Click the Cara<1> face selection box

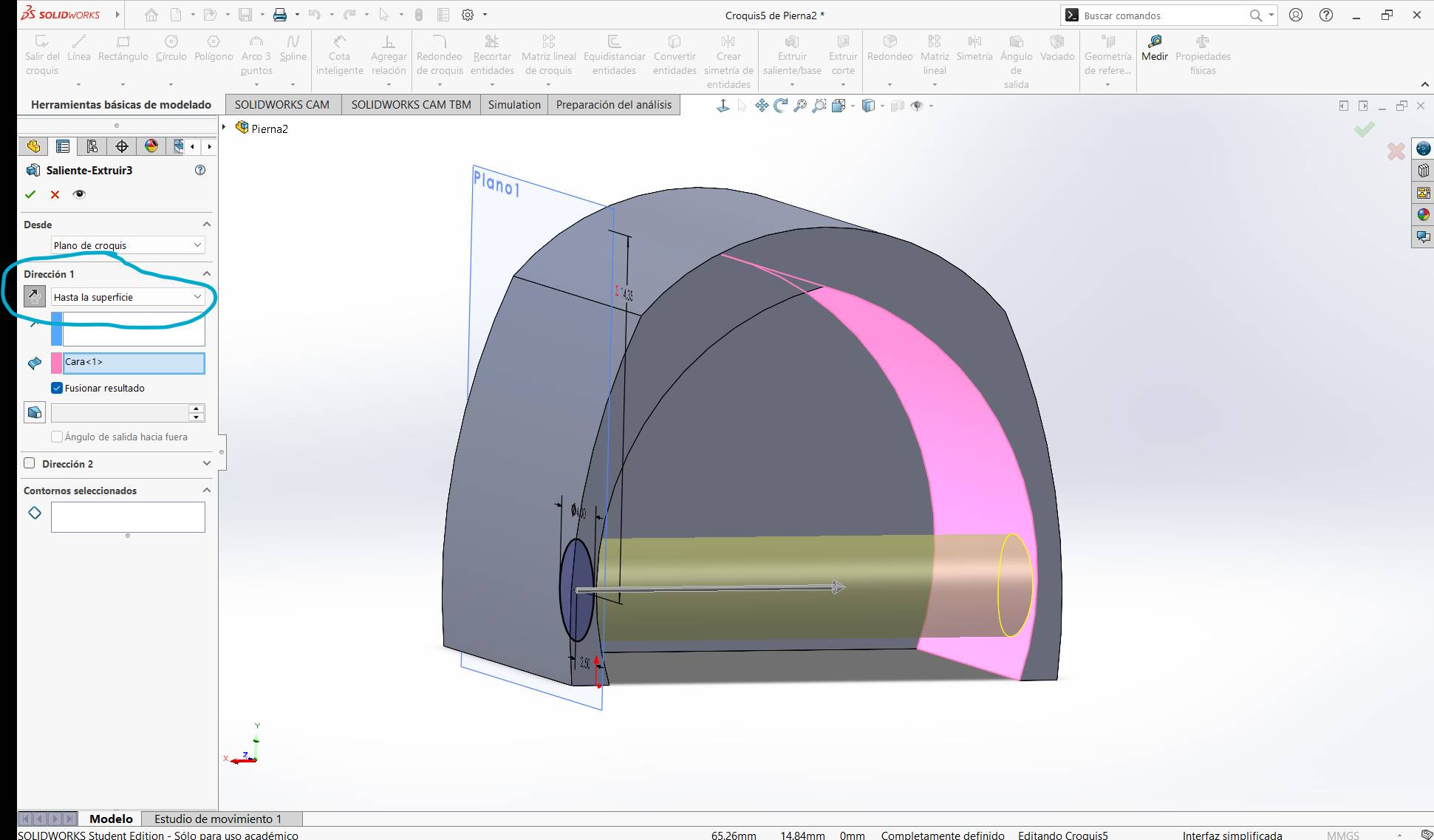click(133, 363)
